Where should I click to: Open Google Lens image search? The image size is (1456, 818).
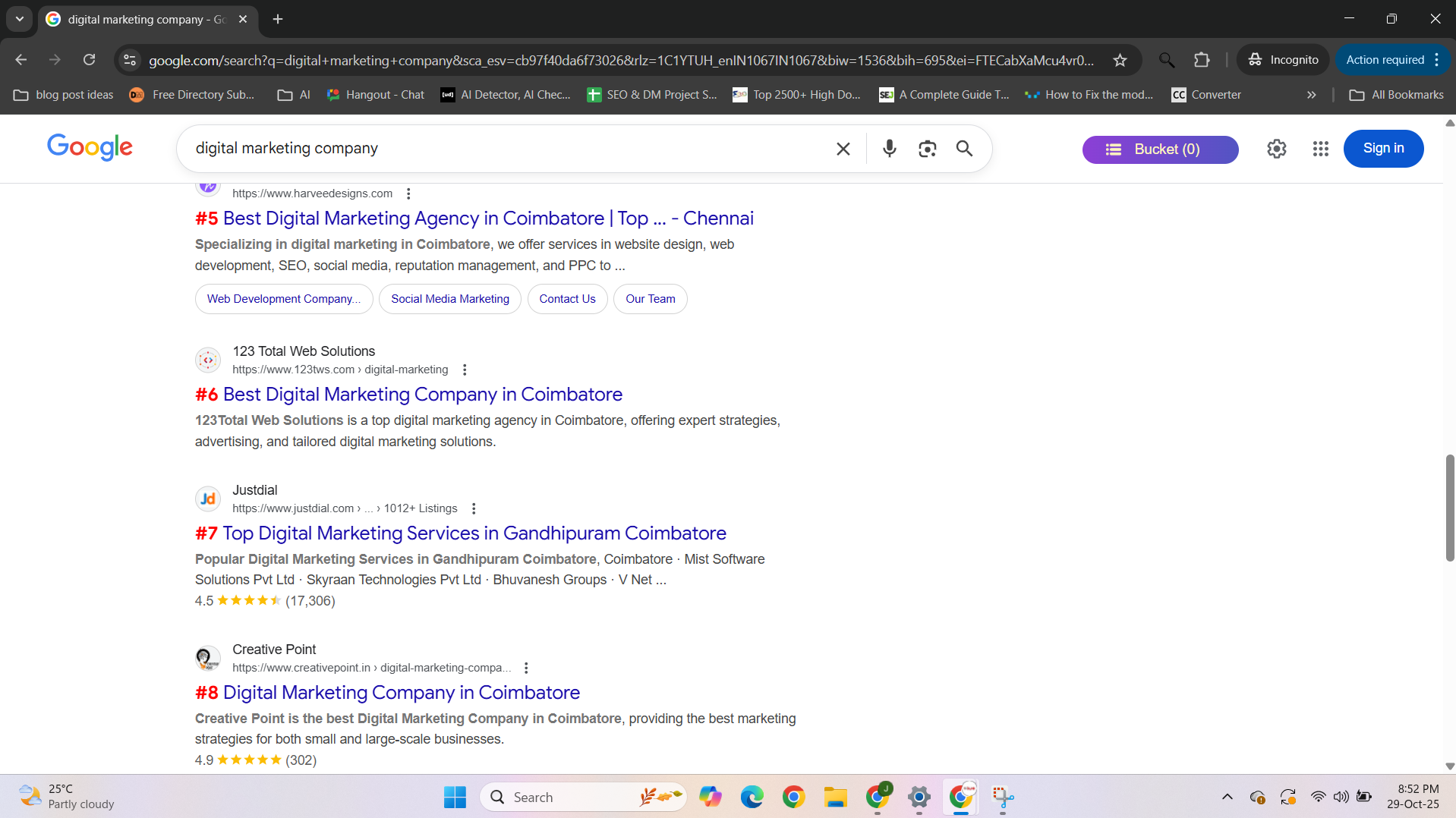tap(927, 149)
